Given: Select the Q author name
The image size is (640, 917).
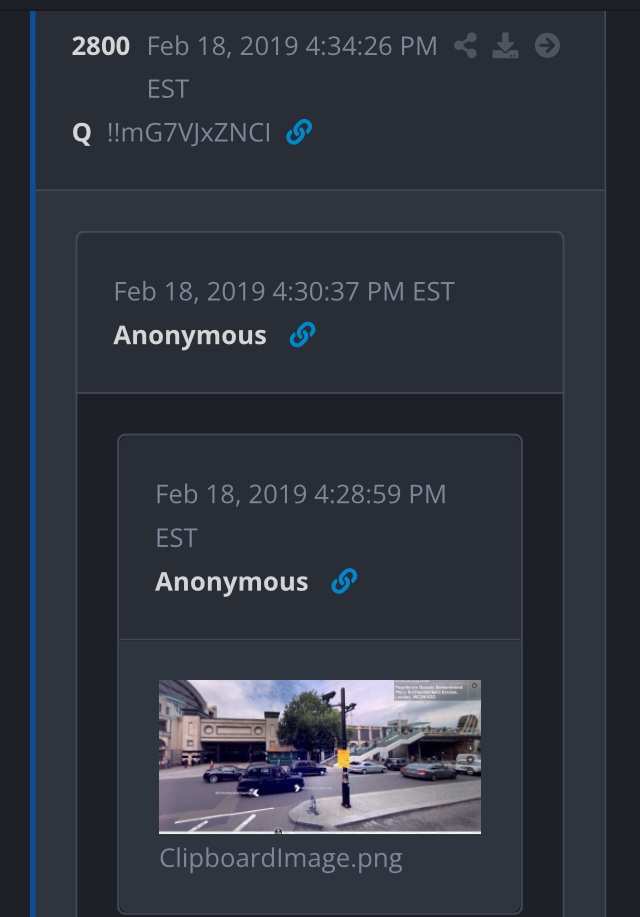Looking at the screenshot, I should click(x=81, y=133).
